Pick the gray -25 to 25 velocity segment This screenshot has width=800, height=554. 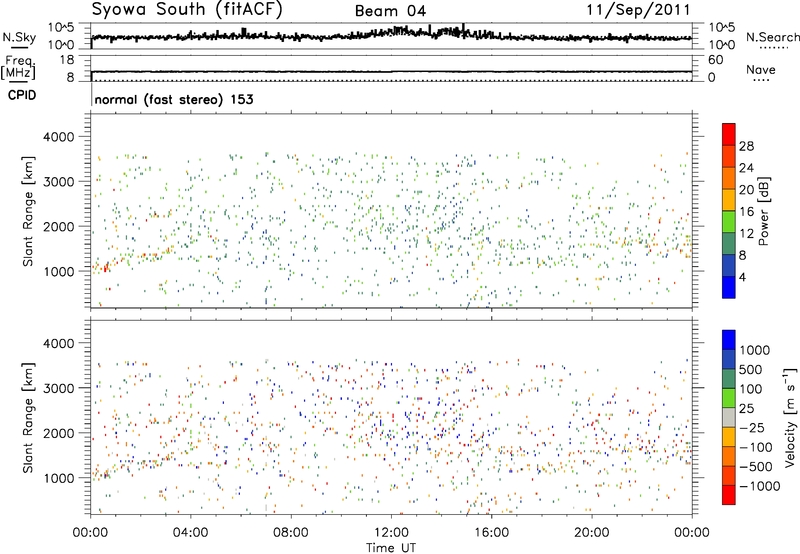point(729,418)
